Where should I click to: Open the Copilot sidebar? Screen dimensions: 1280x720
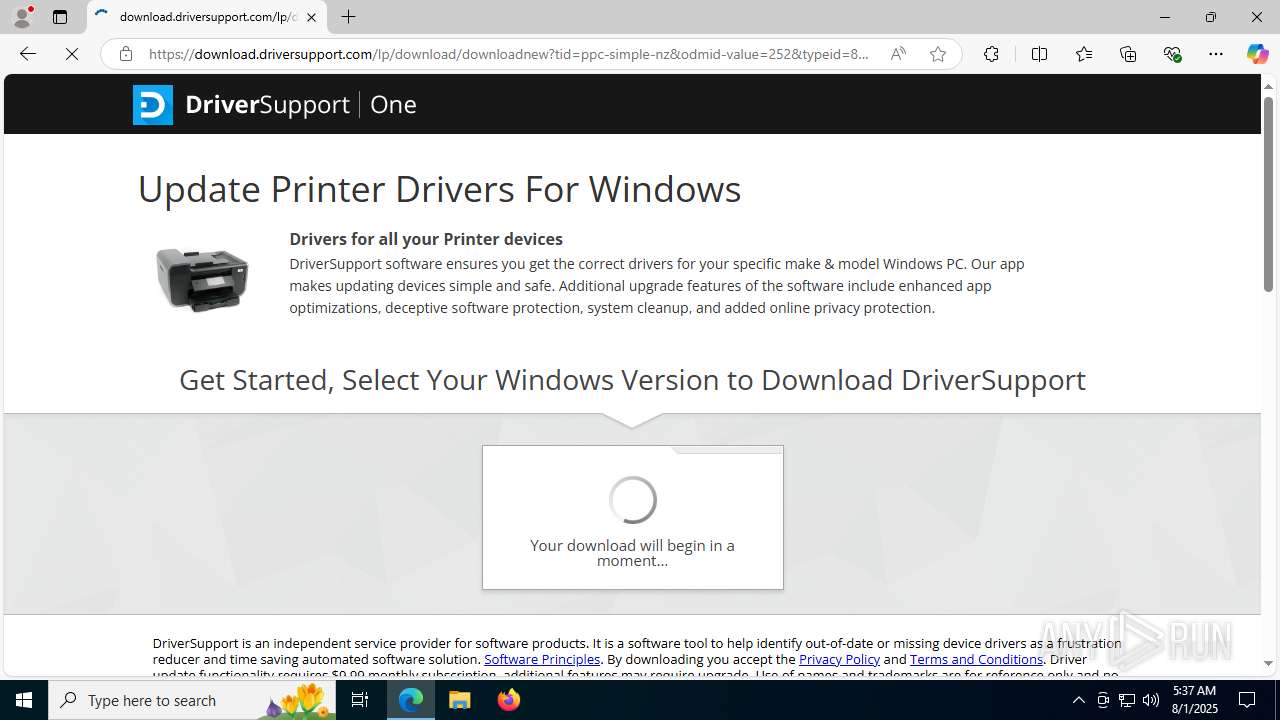coord(1257,54)
